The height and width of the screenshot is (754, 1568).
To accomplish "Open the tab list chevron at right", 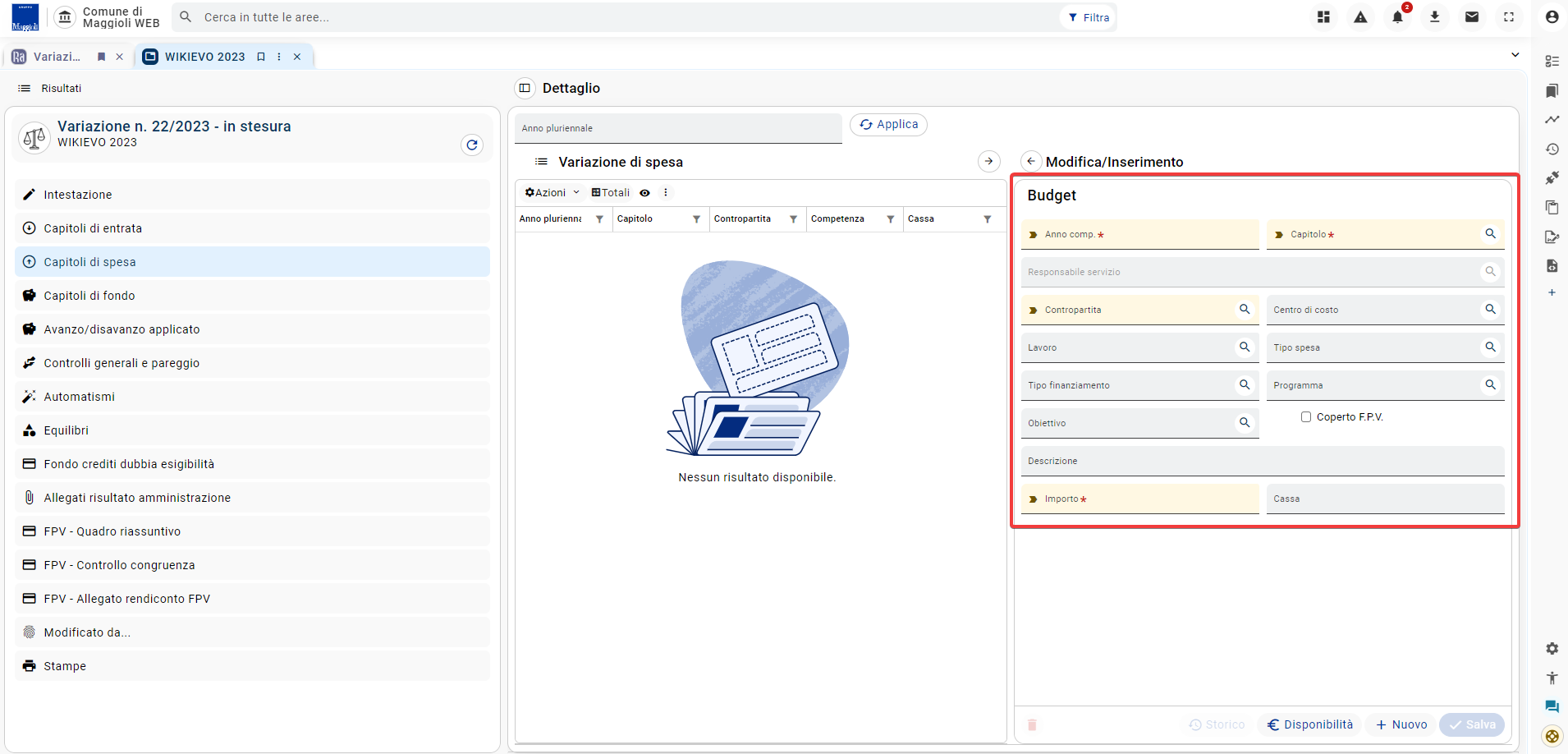I will [1515, 55].
